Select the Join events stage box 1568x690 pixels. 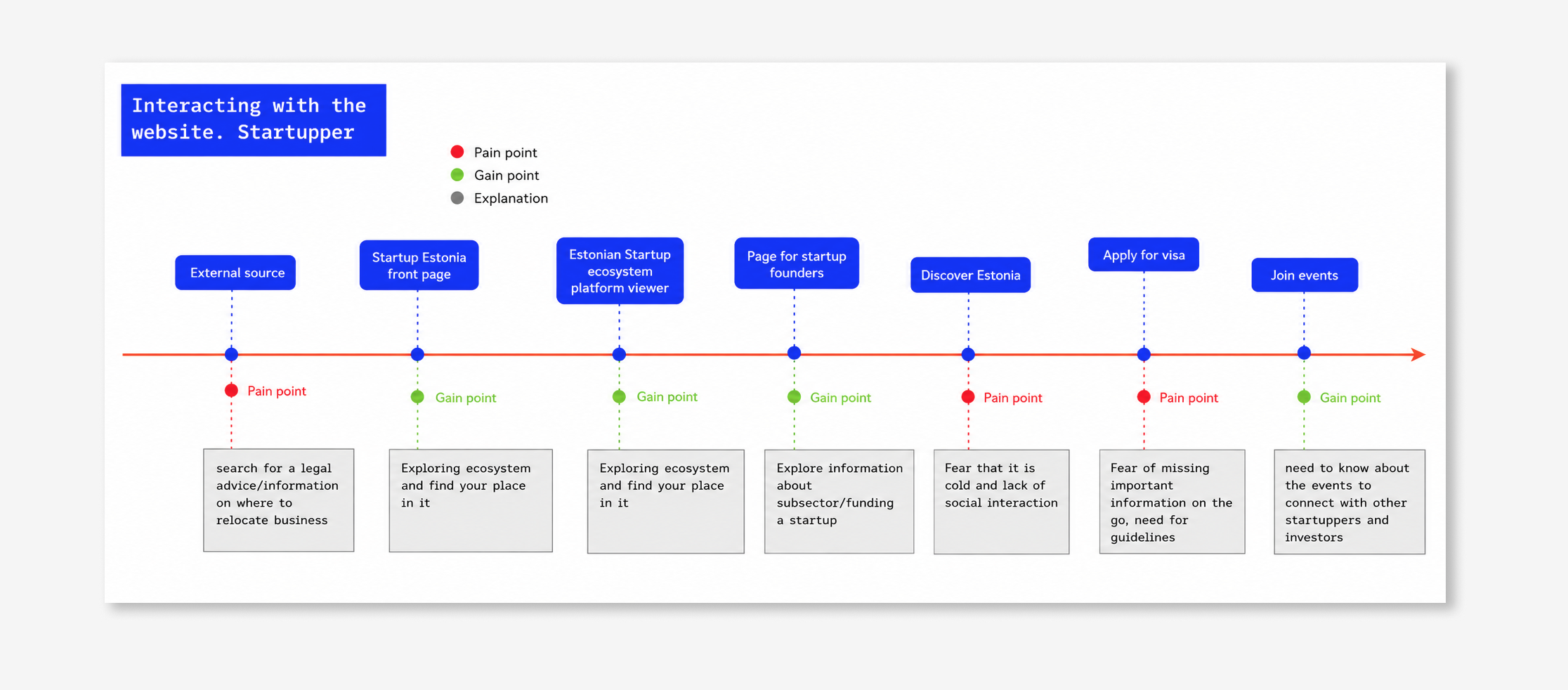pyautogui.click(x=1305, y=275)
